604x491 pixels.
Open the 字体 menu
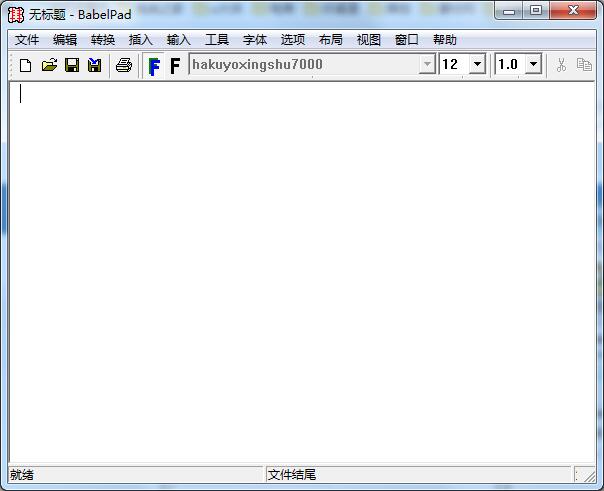tap(255, 40)
